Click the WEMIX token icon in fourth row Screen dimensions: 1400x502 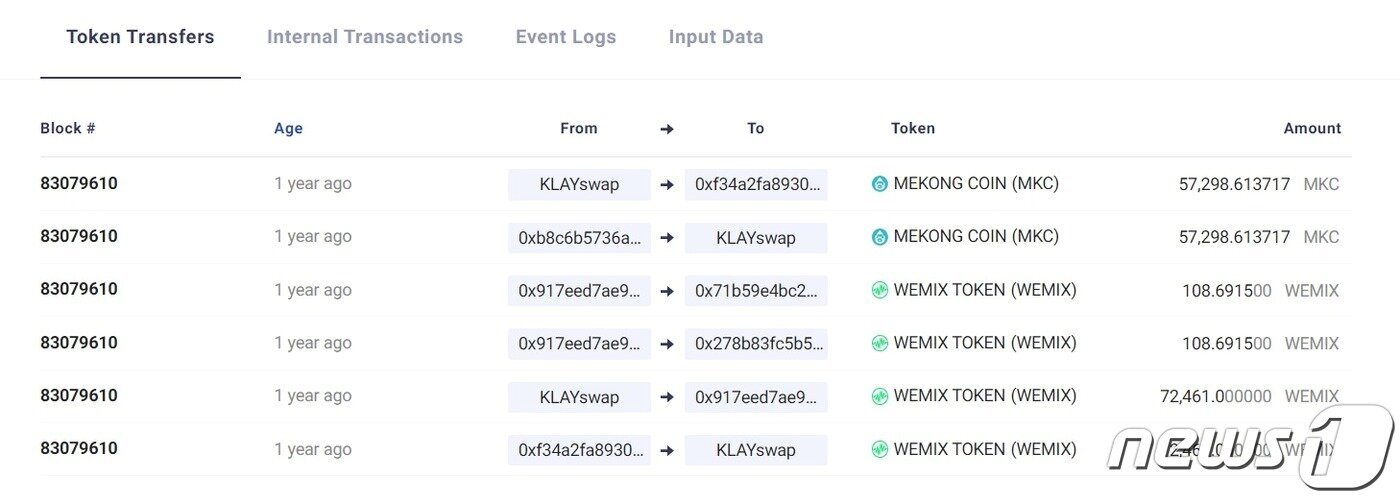coord(880,343)
